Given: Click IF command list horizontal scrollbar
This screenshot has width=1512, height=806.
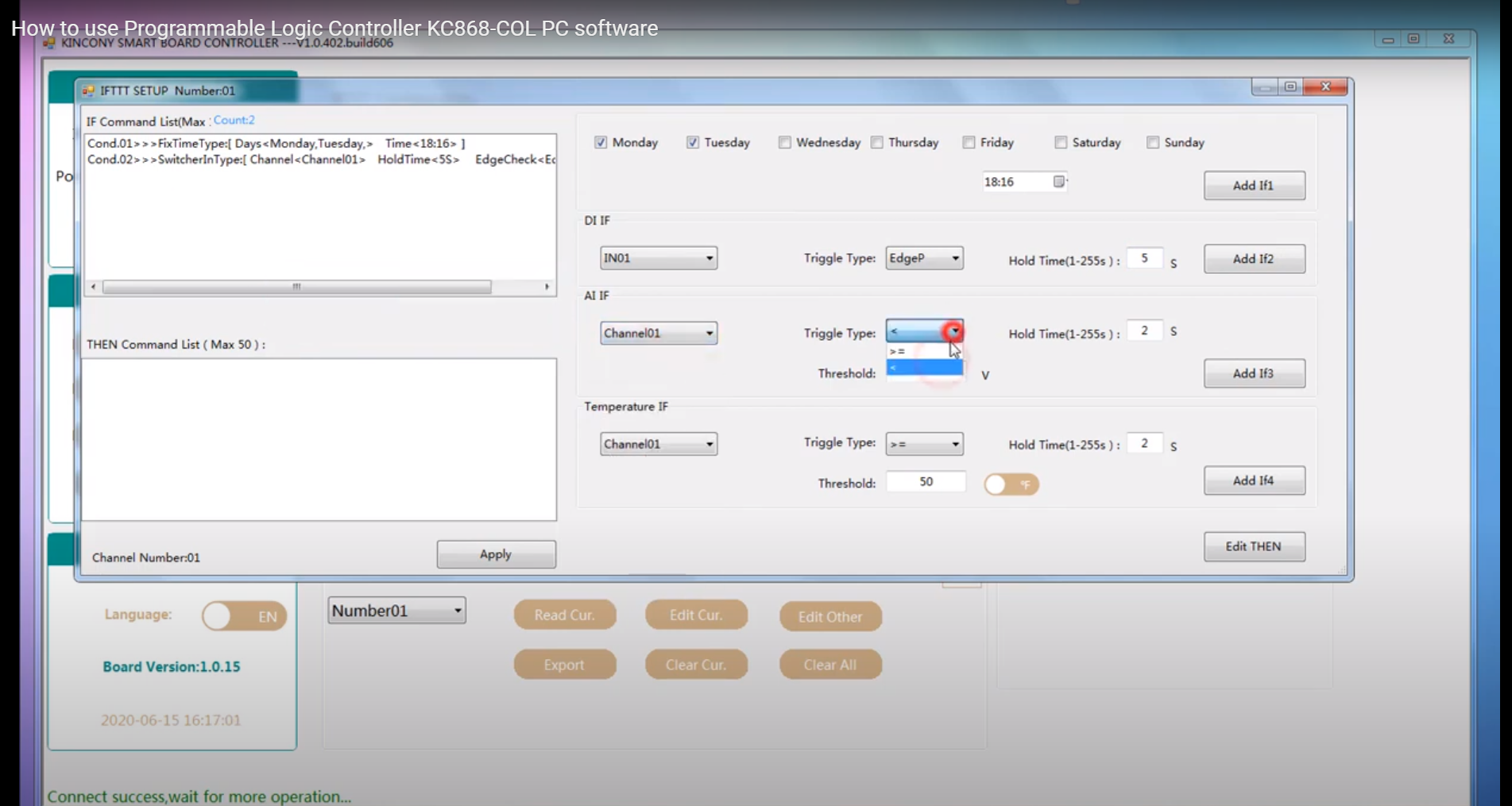Looking at the screenshot, I should point(296,287).
